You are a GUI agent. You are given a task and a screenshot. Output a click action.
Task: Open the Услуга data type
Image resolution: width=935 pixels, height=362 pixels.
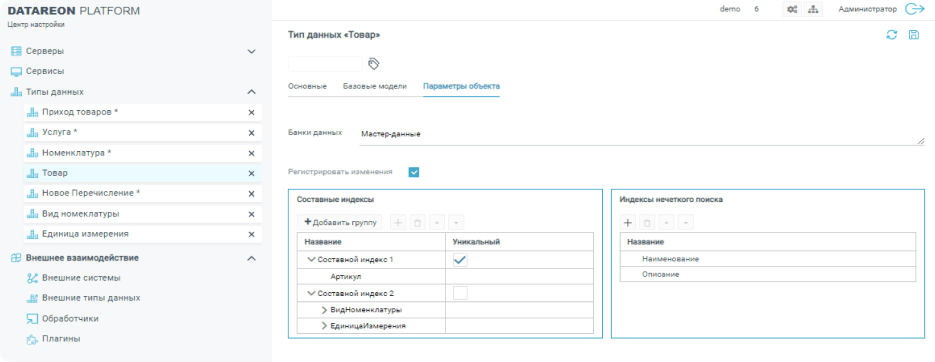(60, 132)
